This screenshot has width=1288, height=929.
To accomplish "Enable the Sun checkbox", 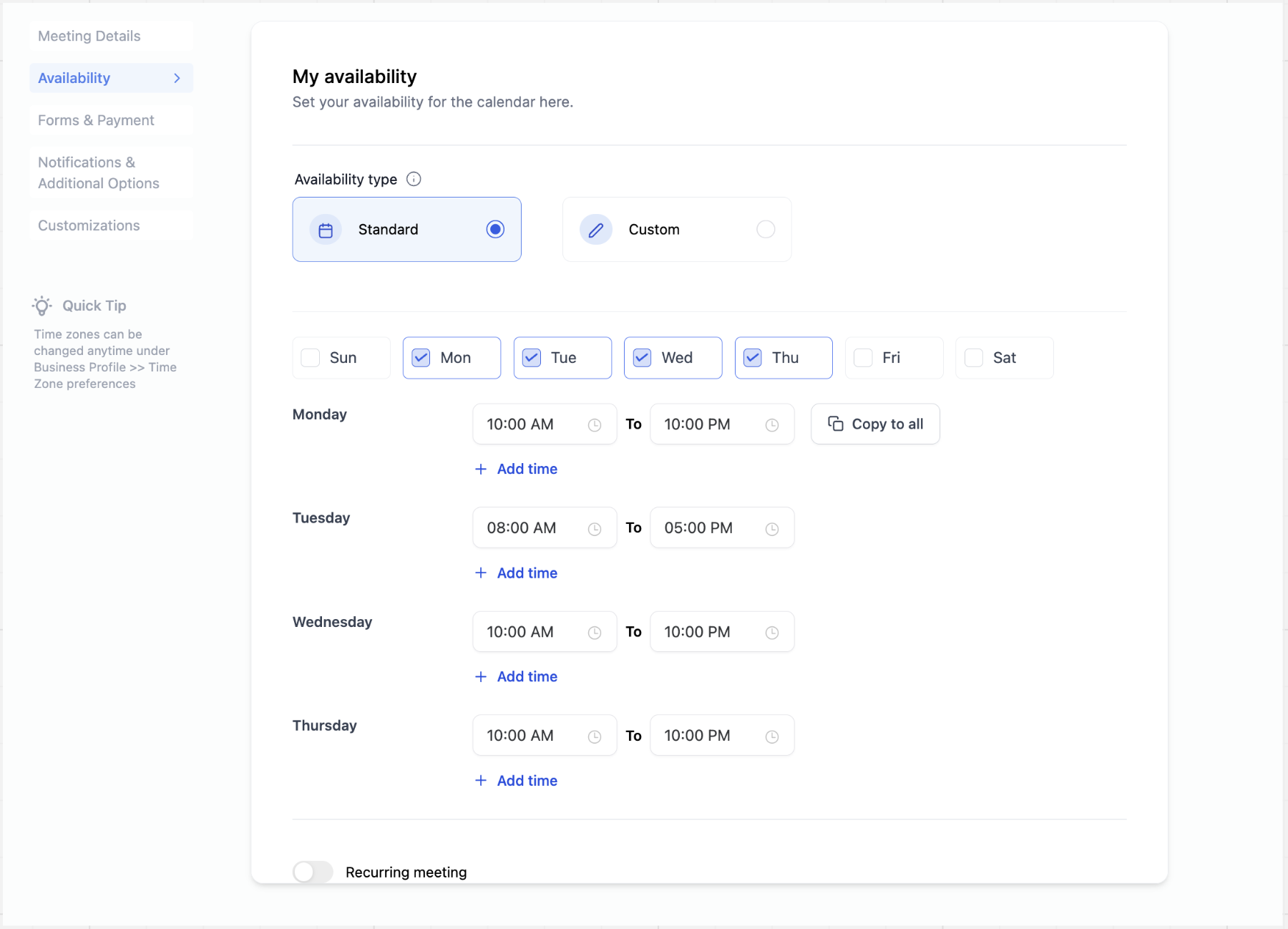I will tap(311, 358).
